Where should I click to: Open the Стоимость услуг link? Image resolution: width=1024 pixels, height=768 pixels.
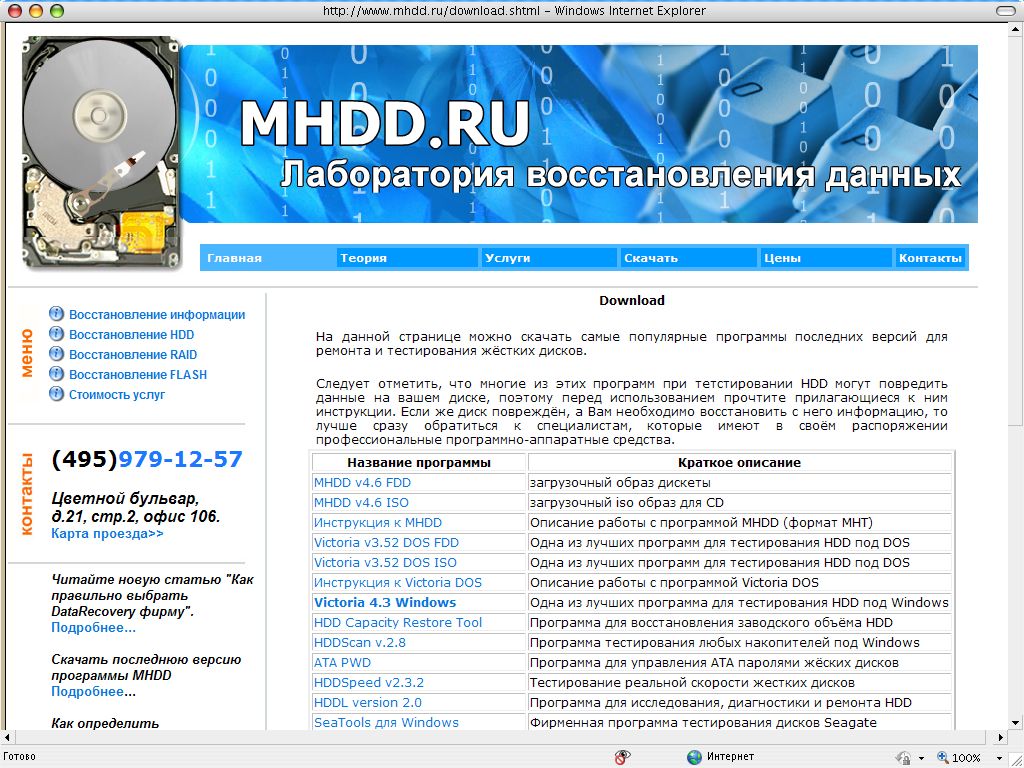pyautogui.click(x=117, y=394)
